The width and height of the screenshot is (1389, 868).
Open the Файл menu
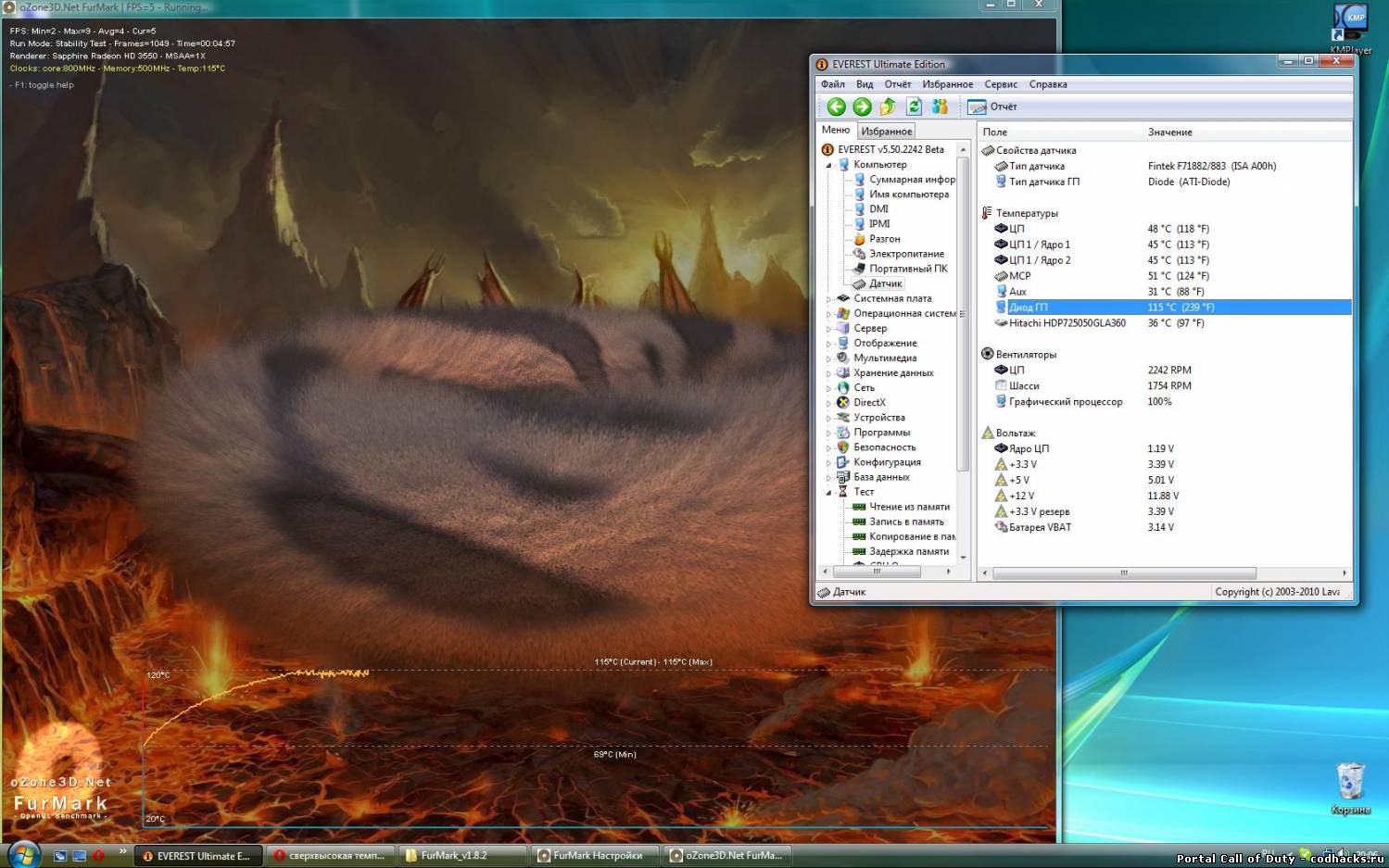click(832, 84)
